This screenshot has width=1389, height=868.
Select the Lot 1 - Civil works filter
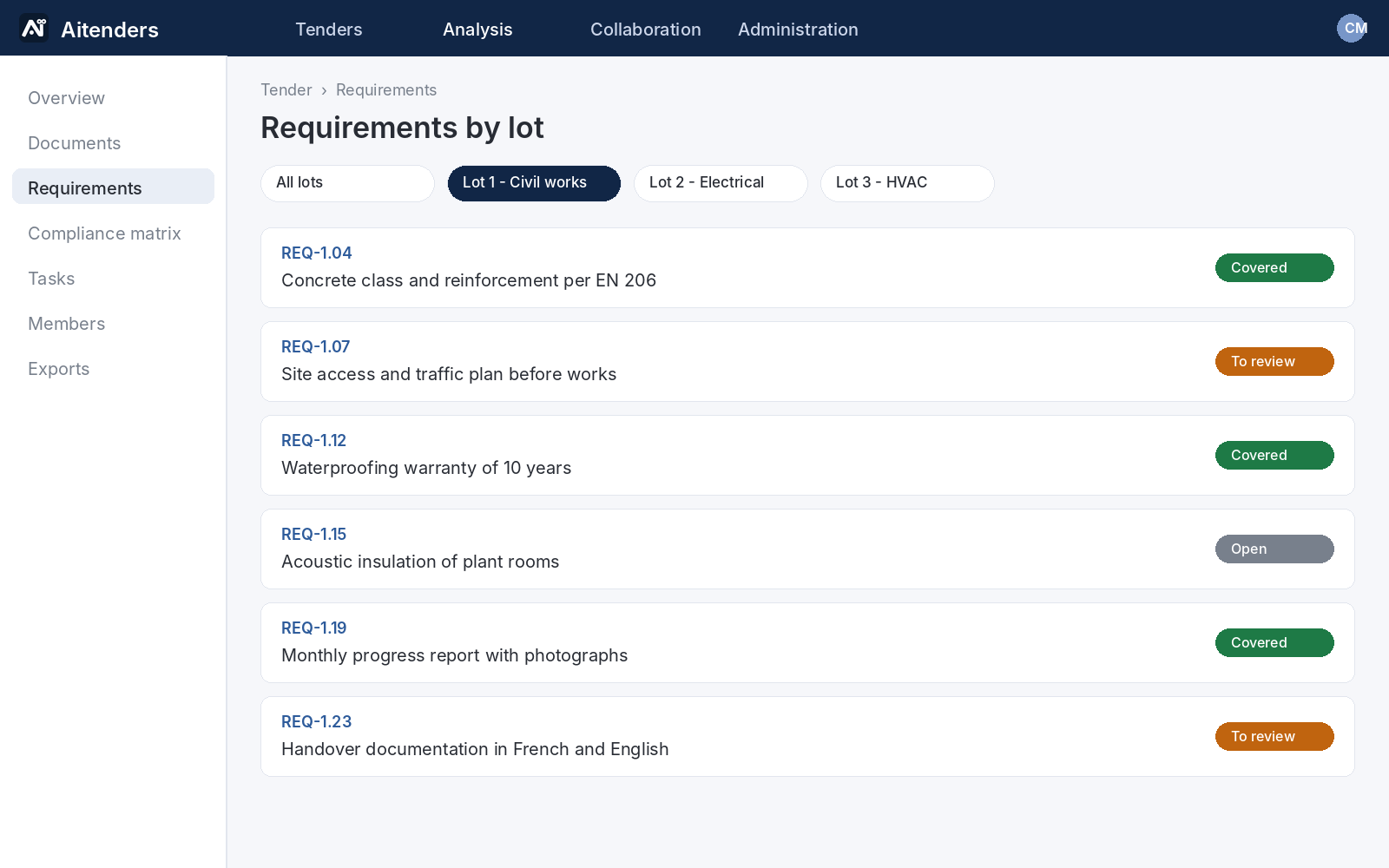(x=534, y=183)
